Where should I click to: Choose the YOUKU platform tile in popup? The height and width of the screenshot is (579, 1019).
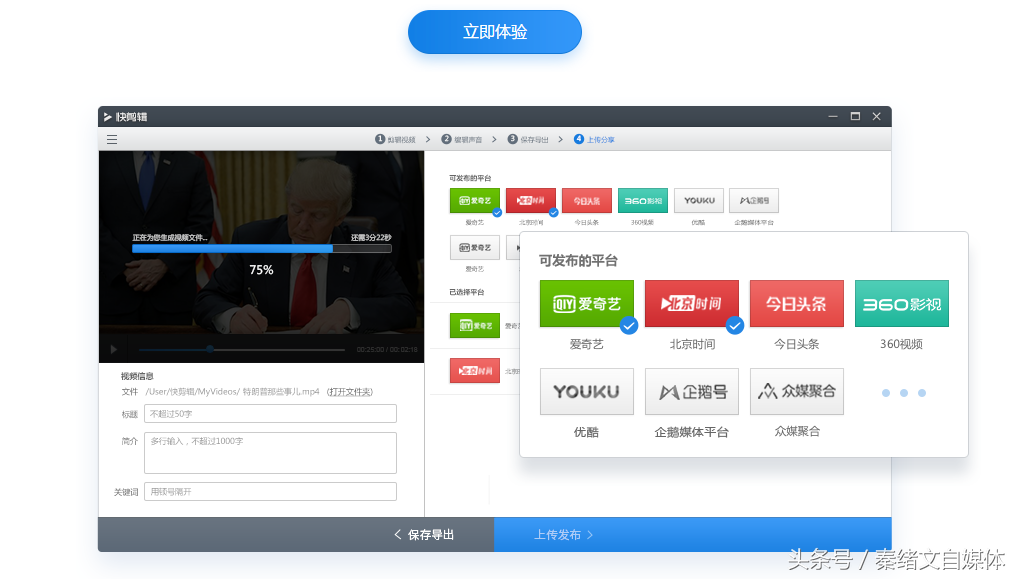point(586,392)
